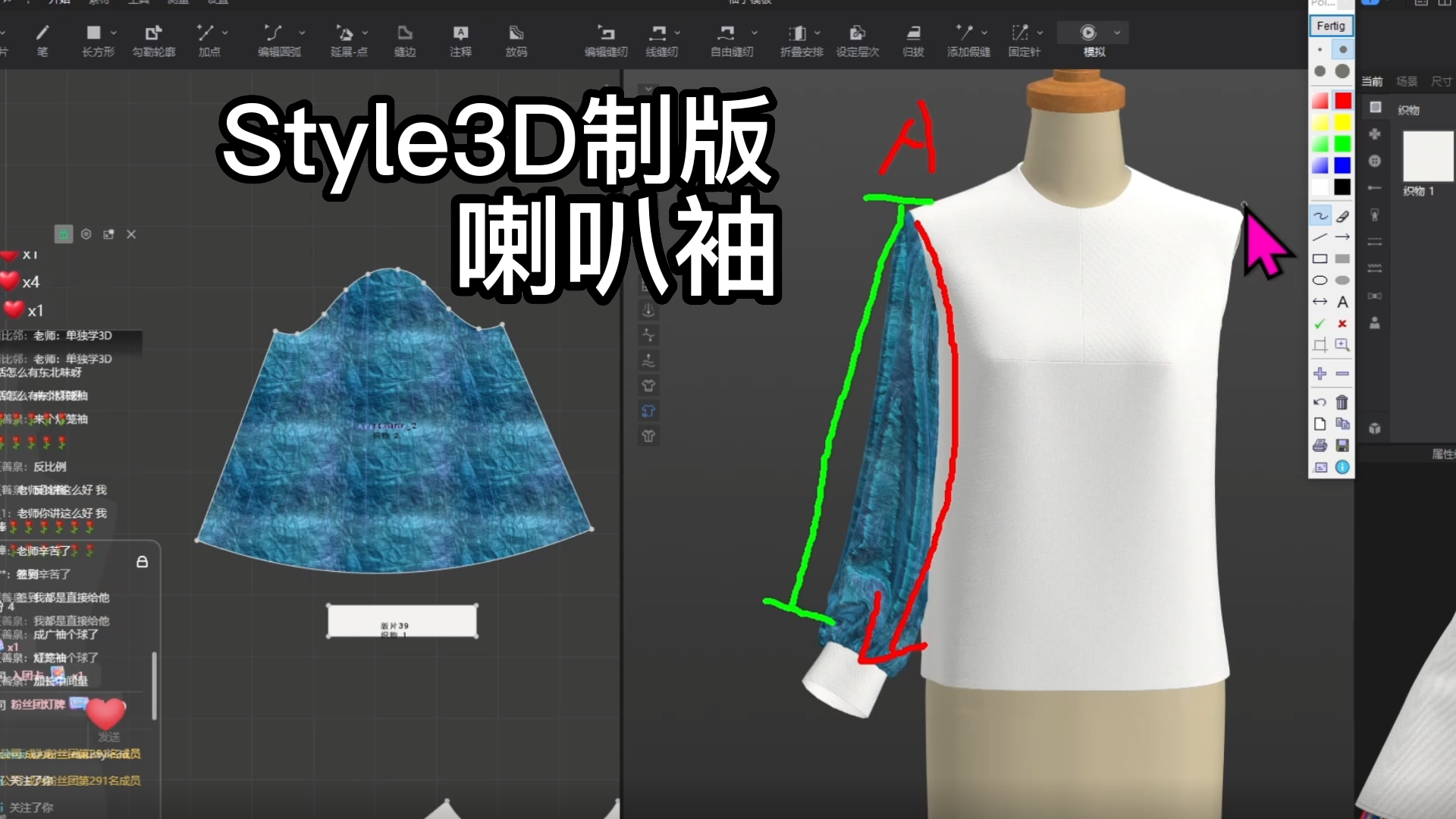Pick the eraser in the drawing palette
The image size is (1456, 819).
pos(1342,216)
